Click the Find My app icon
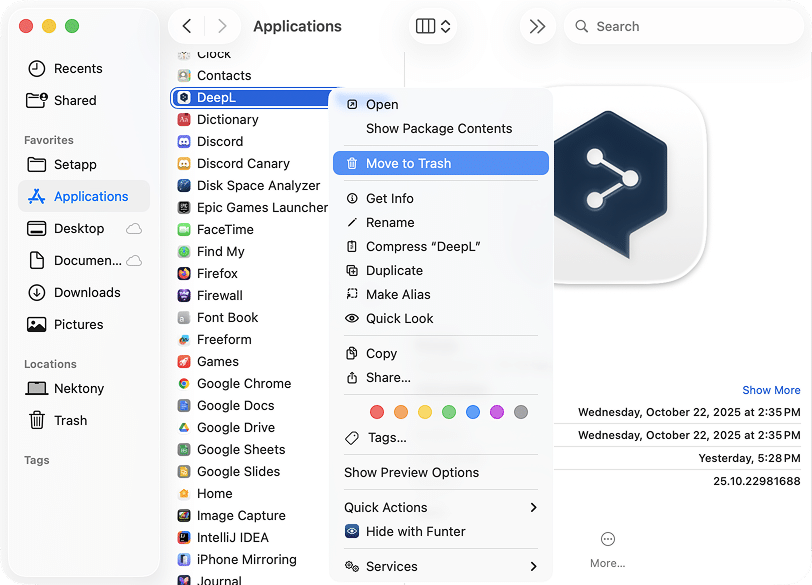 [185, 251]
